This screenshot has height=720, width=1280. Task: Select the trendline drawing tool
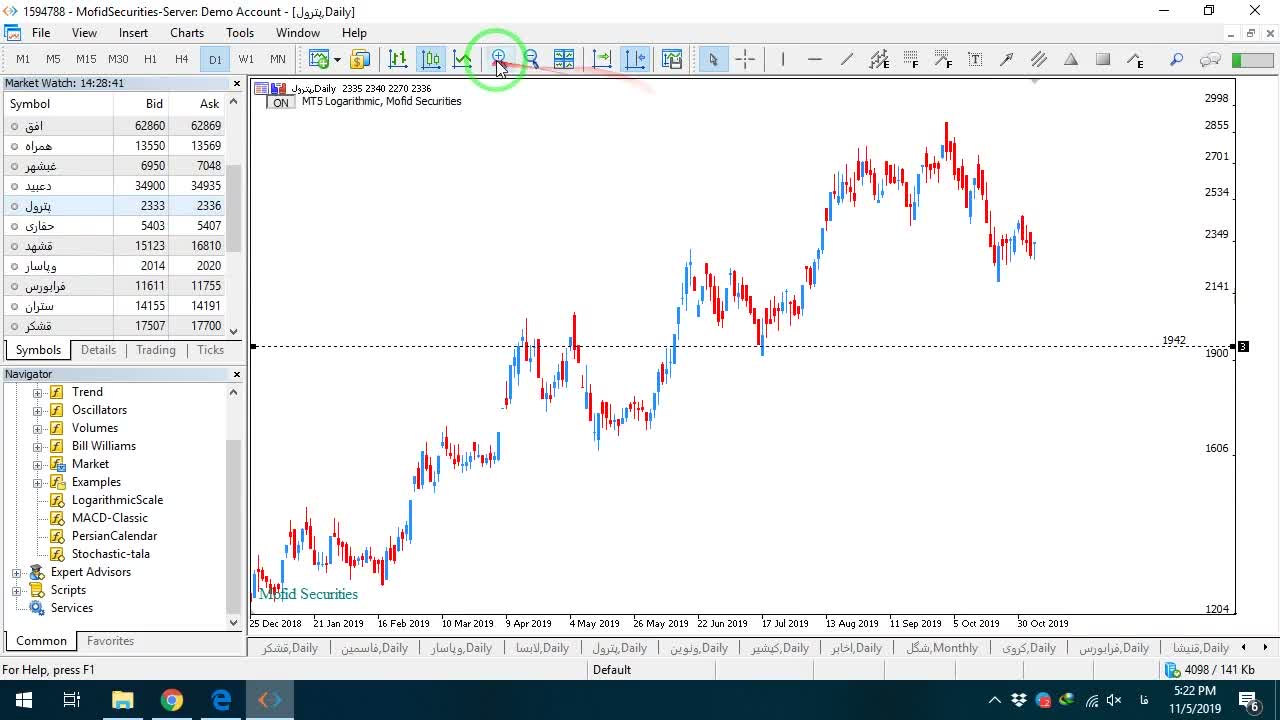point(847,59)
